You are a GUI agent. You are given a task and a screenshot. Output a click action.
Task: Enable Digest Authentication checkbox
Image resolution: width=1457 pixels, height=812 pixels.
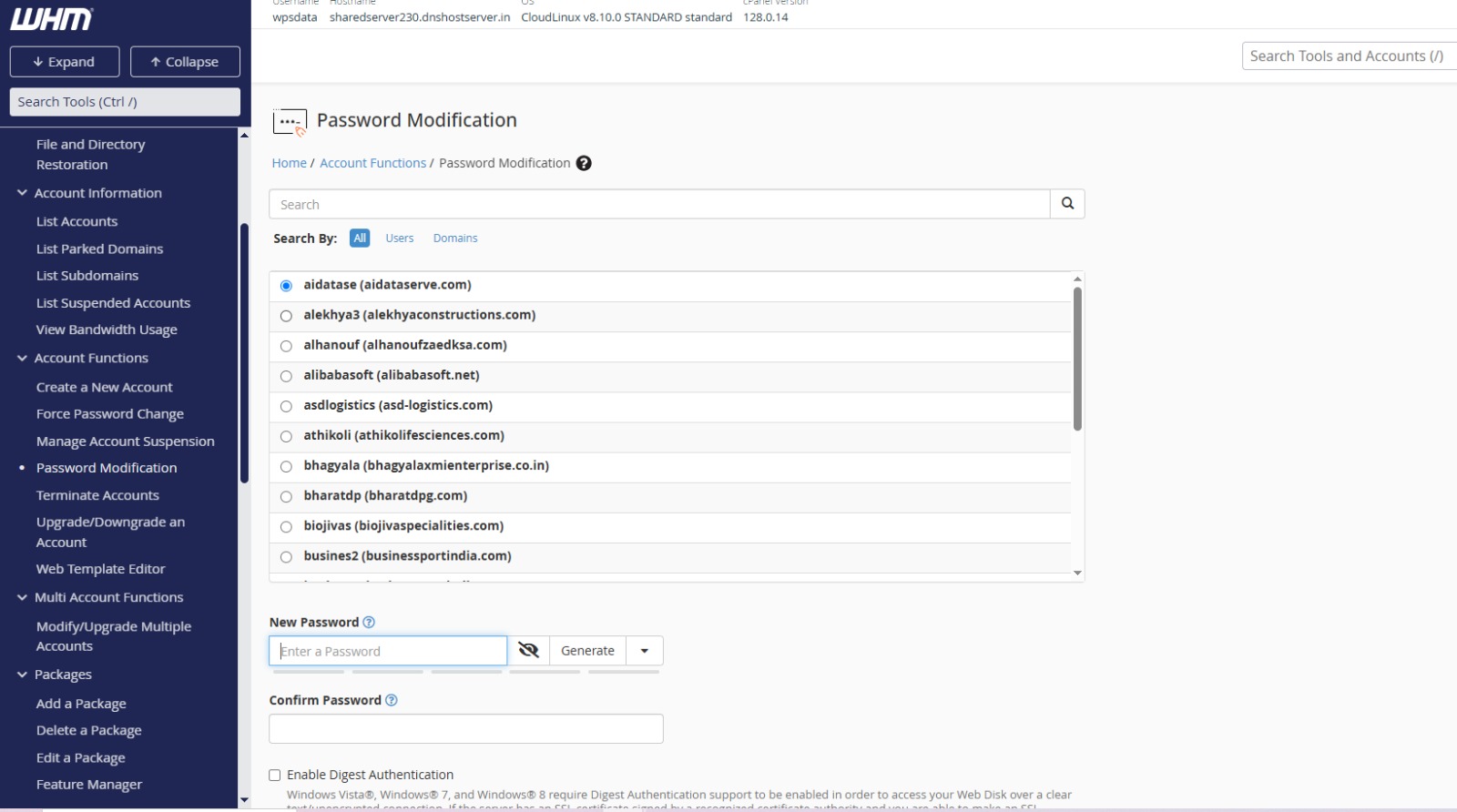pos(275,775)
